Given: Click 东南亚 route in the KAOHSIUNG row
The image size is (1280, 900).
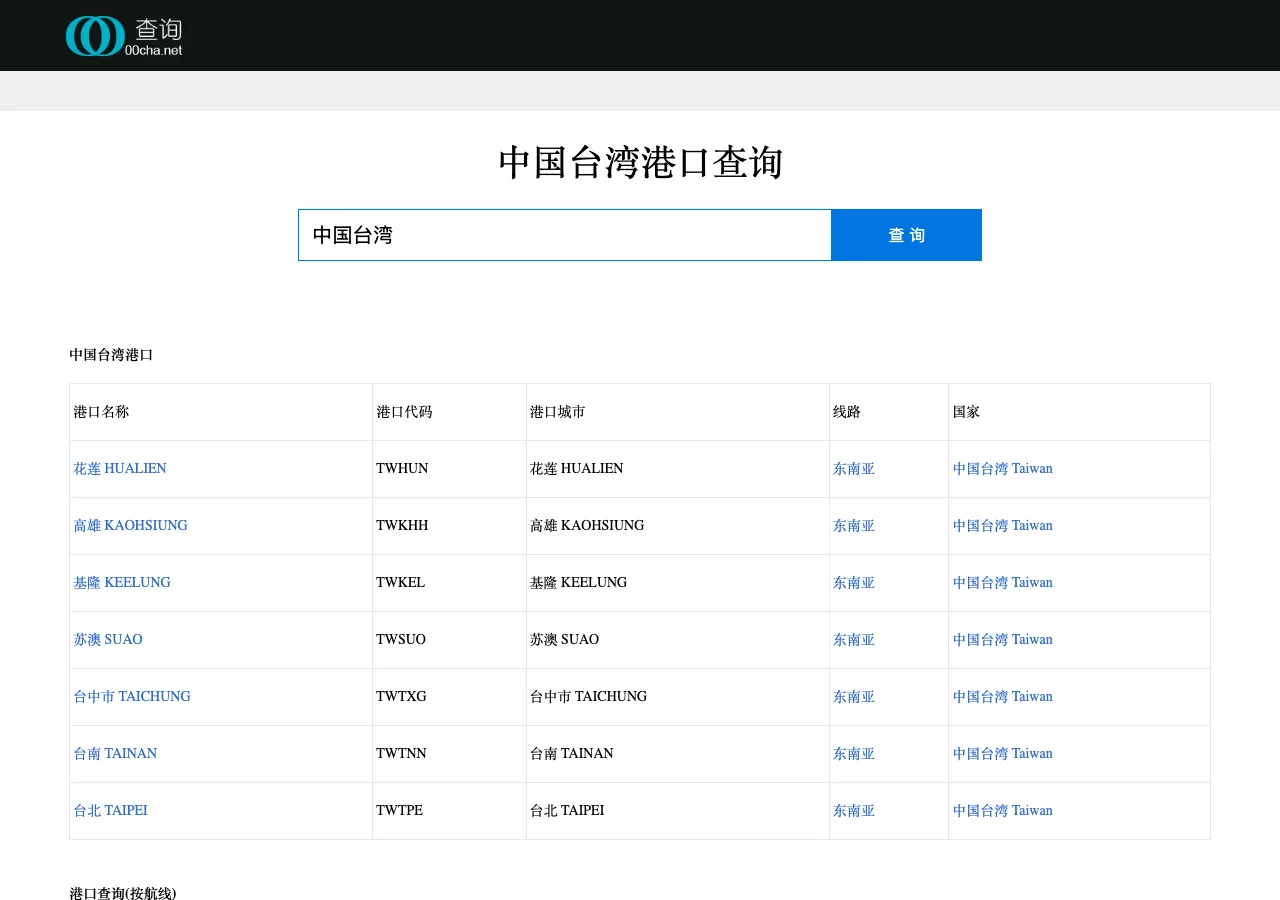Looking at the screenshot, I should point(854,525).
